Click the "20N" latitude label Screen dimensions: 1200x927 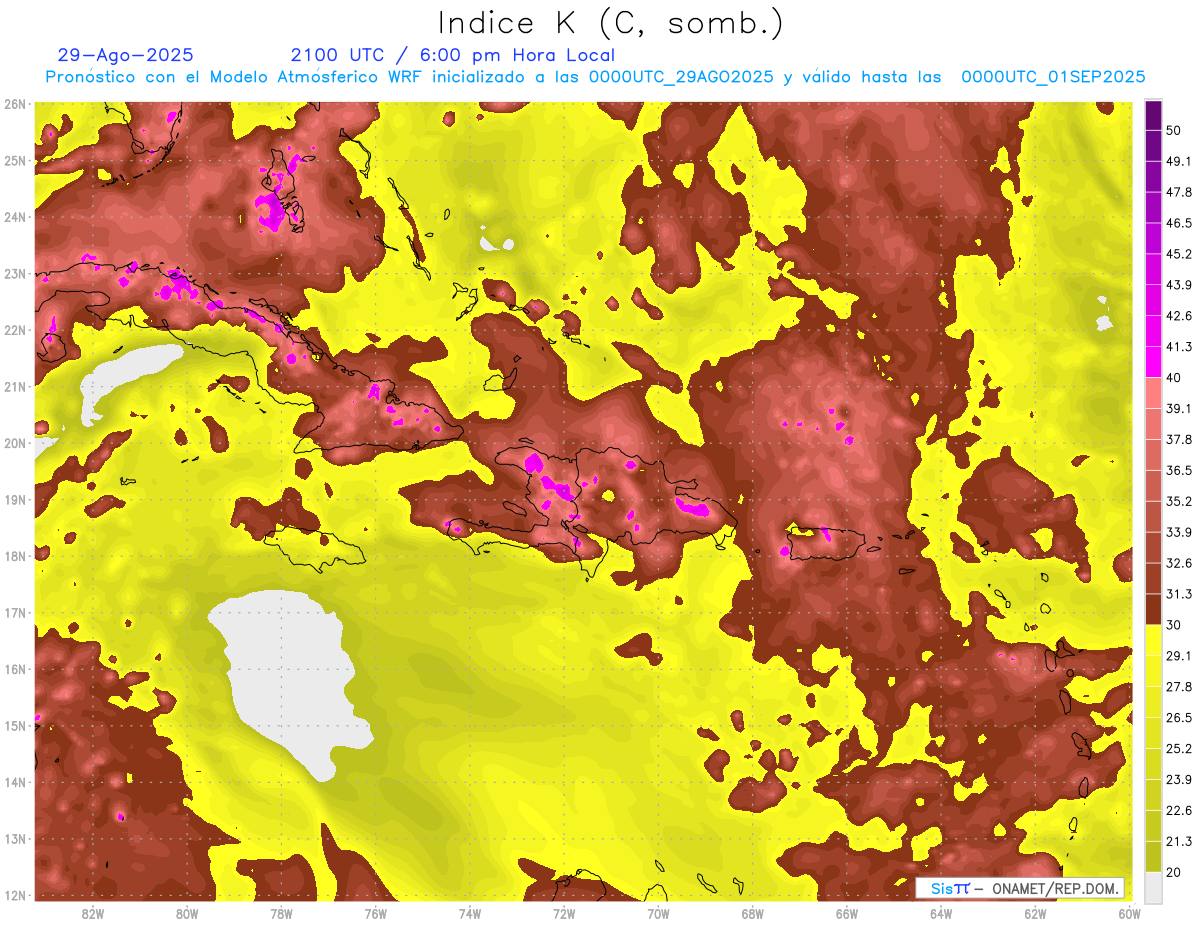pos(15,443)
